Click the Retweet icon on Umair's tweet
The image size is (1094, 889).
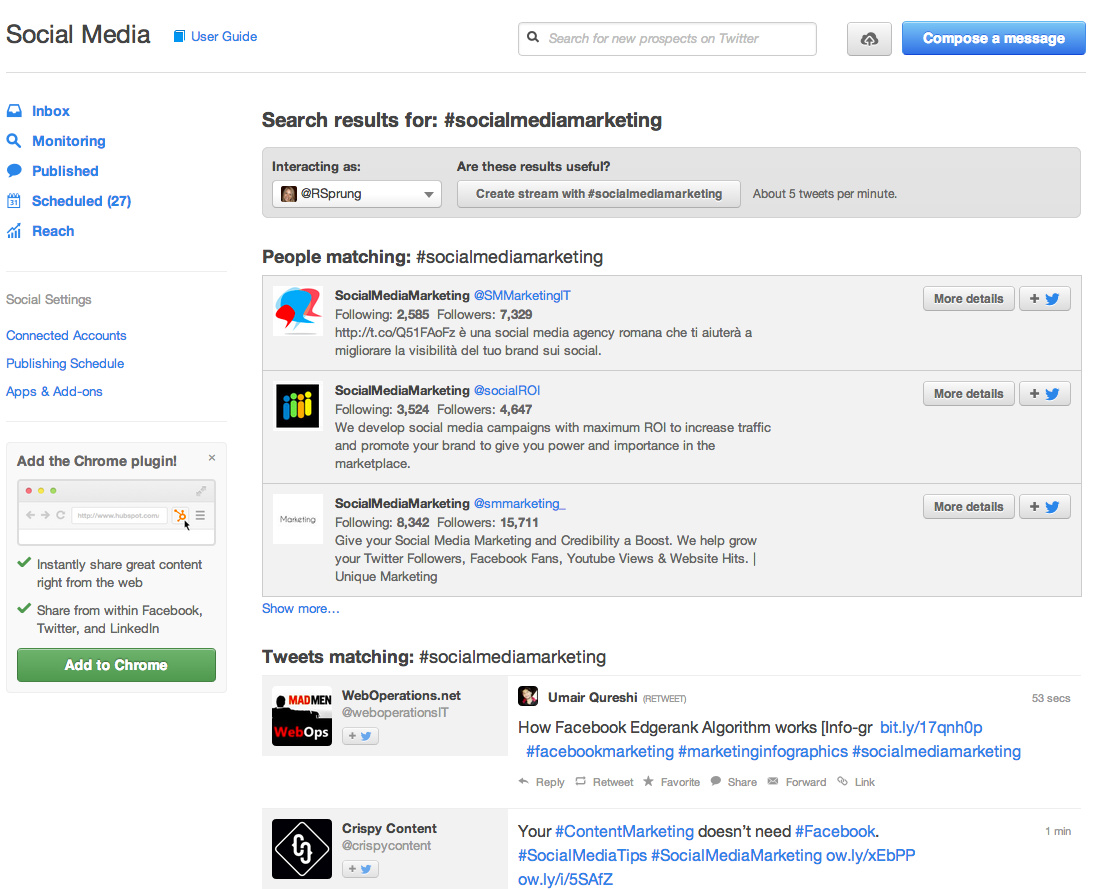click(x=580, y=782)
